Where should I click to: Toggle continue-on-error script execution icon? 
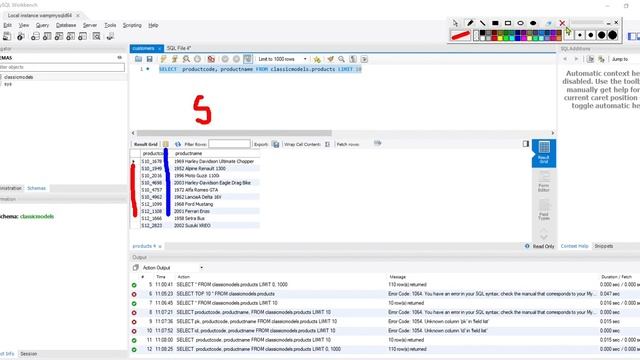pos(211,59)
